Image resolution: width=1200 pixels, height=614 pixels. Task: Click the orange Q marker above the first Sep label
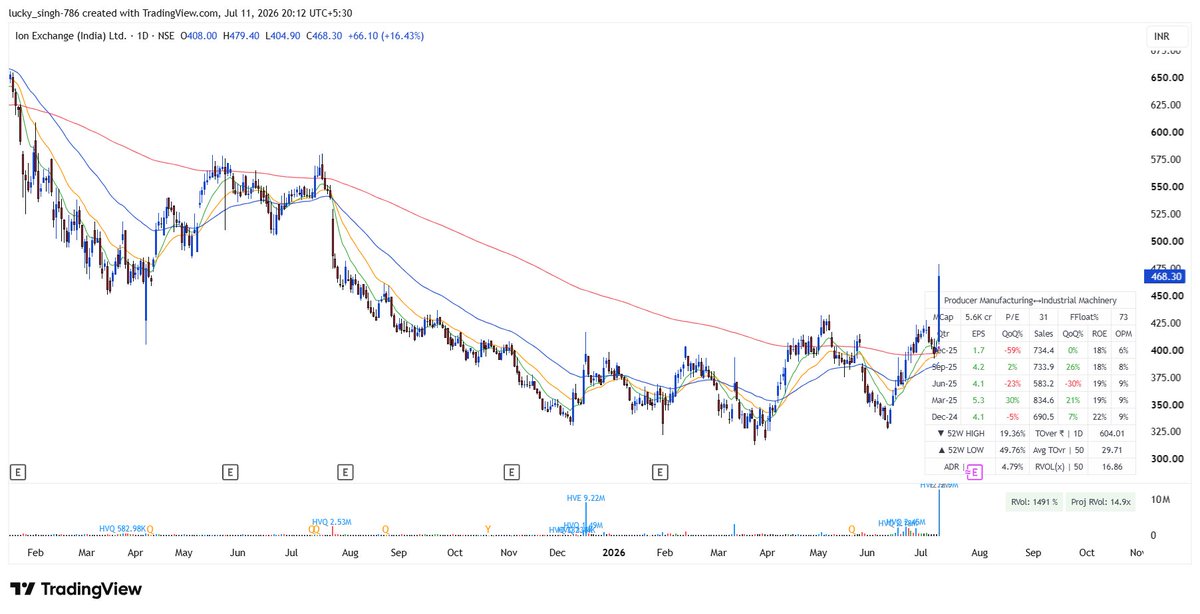pyautogui.click(x=385, y=528)
